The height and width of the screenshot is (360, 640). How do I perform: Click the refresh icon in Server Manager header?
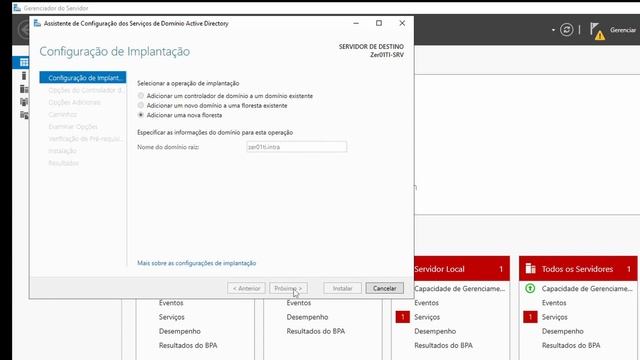tap(566, 30)
